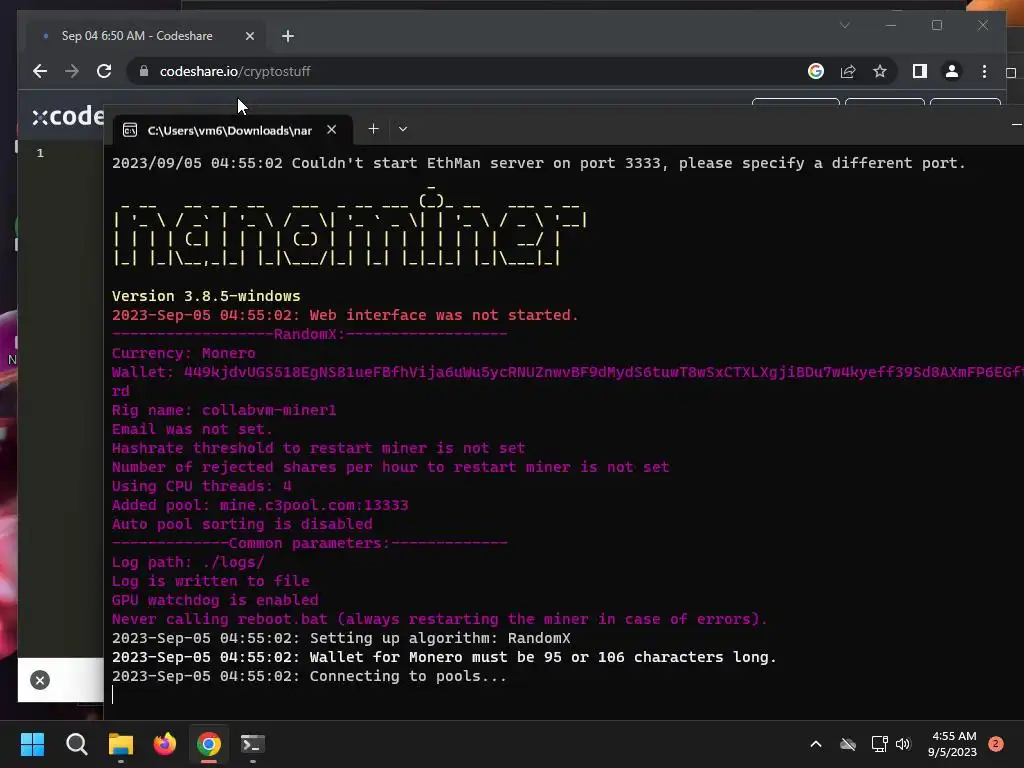1024x768 pixels.
Task: Click the nanominer ASCII art banner
Action: (350, 229)
